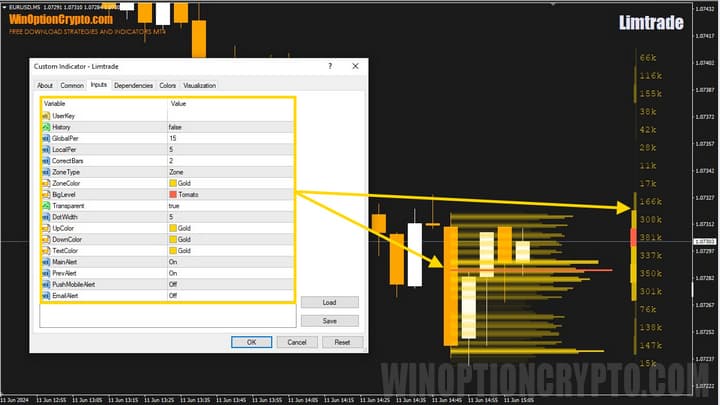
Task: Click the History boolean parameter icon
Action: pos(46,127)
